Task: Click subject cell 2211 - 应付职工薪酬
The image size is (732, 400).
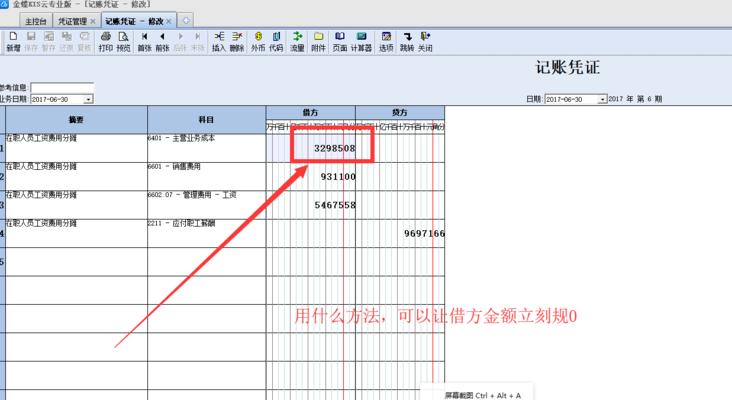Action: [206, 233]
